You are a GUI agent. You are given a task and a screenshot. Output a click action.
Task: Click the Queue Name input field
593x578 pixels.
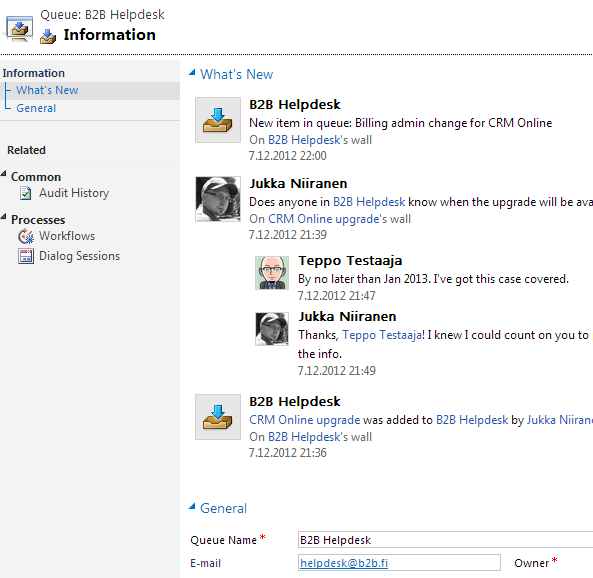pyautogui.click(x=446, y=540)
